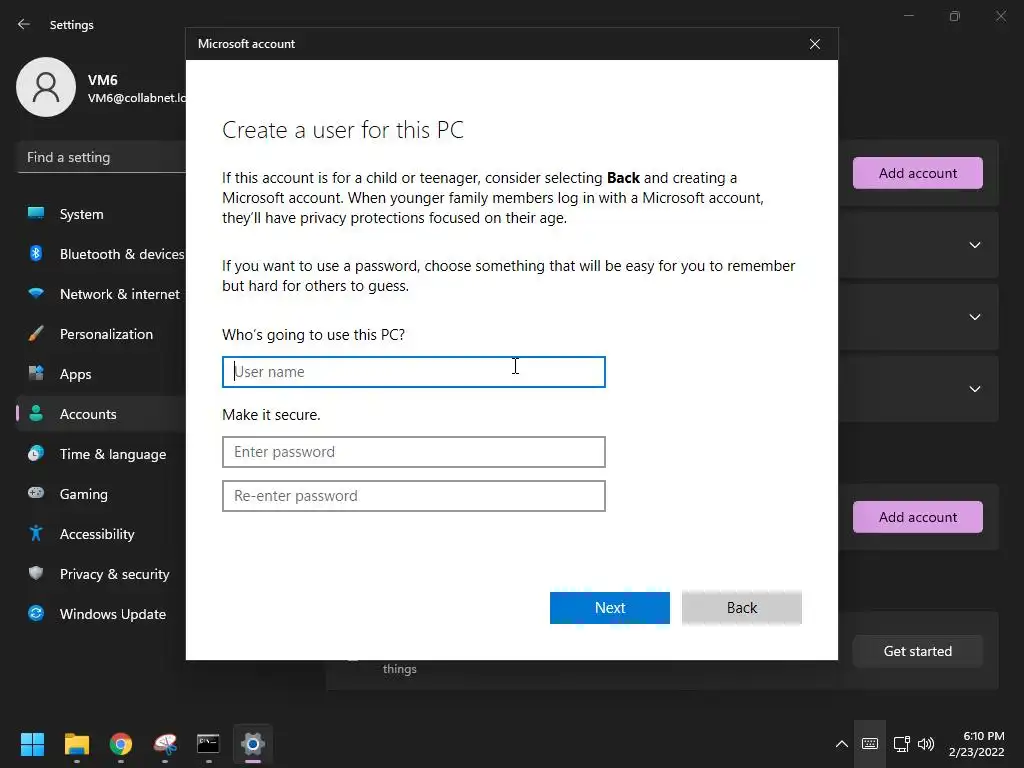Screen dimensions: 1024x768
Task: Click the Re-enter password field
Action: [413, 496]
